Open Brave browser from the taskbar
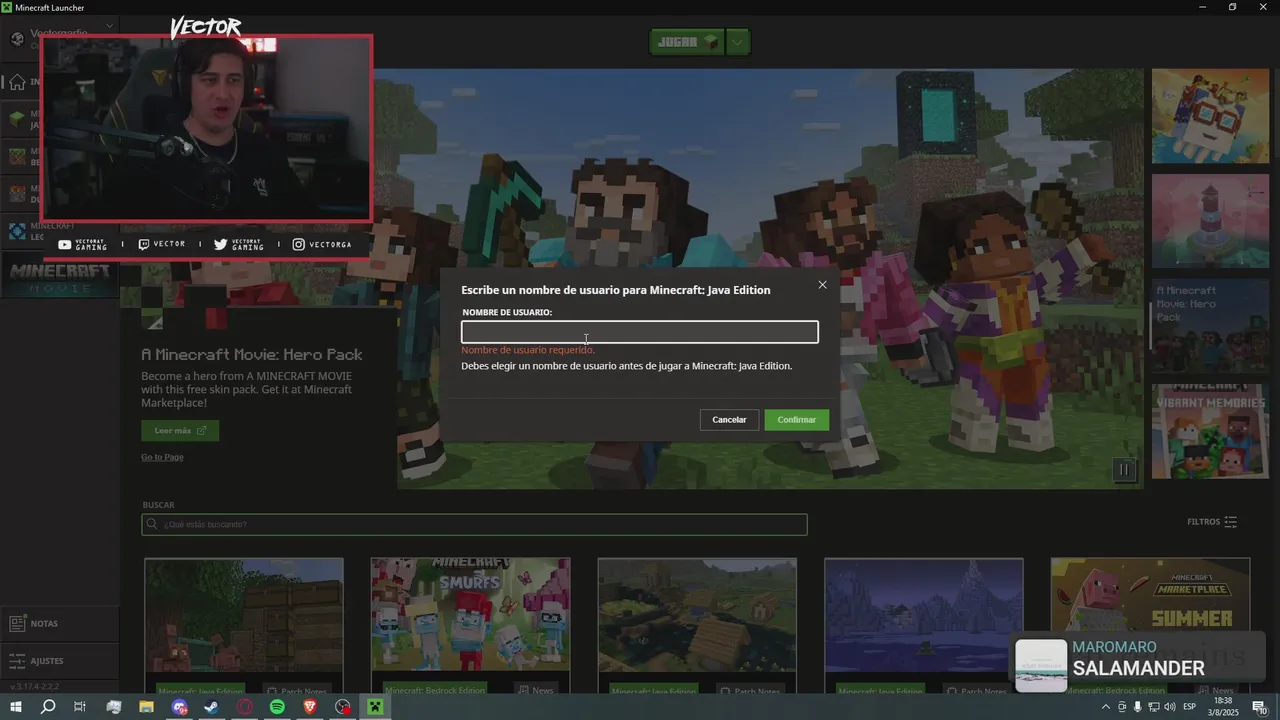The image size is (1280, 720). 310,707
